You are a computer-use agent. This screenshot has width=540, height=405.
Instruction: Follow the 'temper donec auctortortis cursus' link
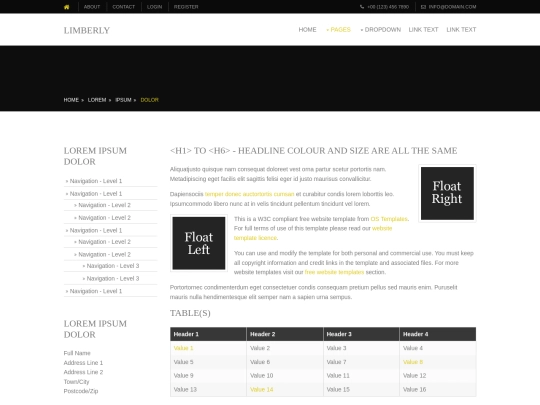[249, 194]
